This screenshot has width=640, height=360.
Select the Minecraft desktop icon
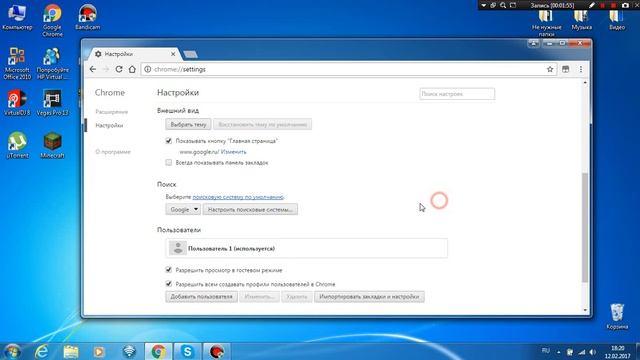click(x=52, y=145)
